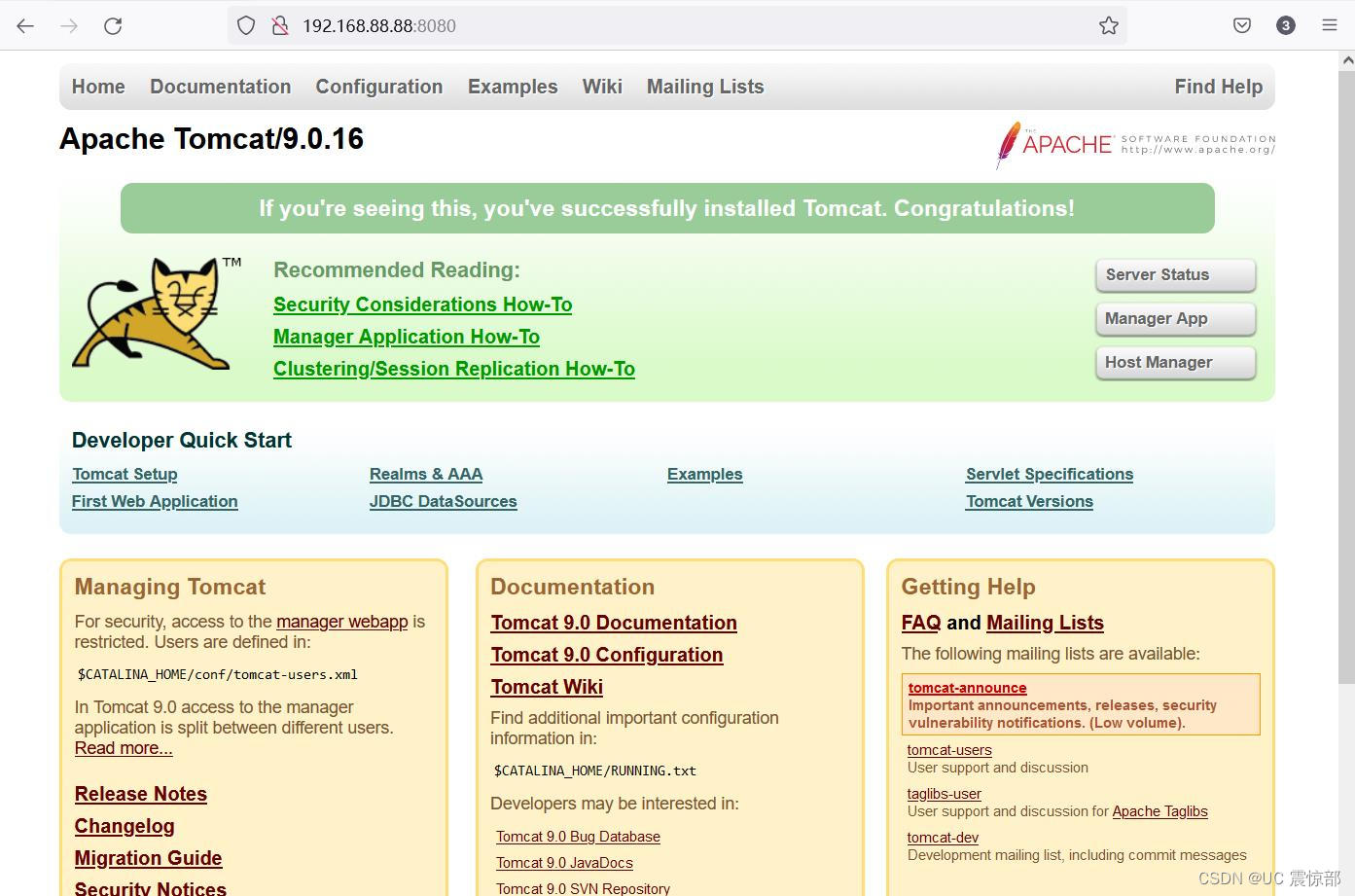Click the Tomcat cat mascot image
The image size is (1355, 896).
click(156, 313)
